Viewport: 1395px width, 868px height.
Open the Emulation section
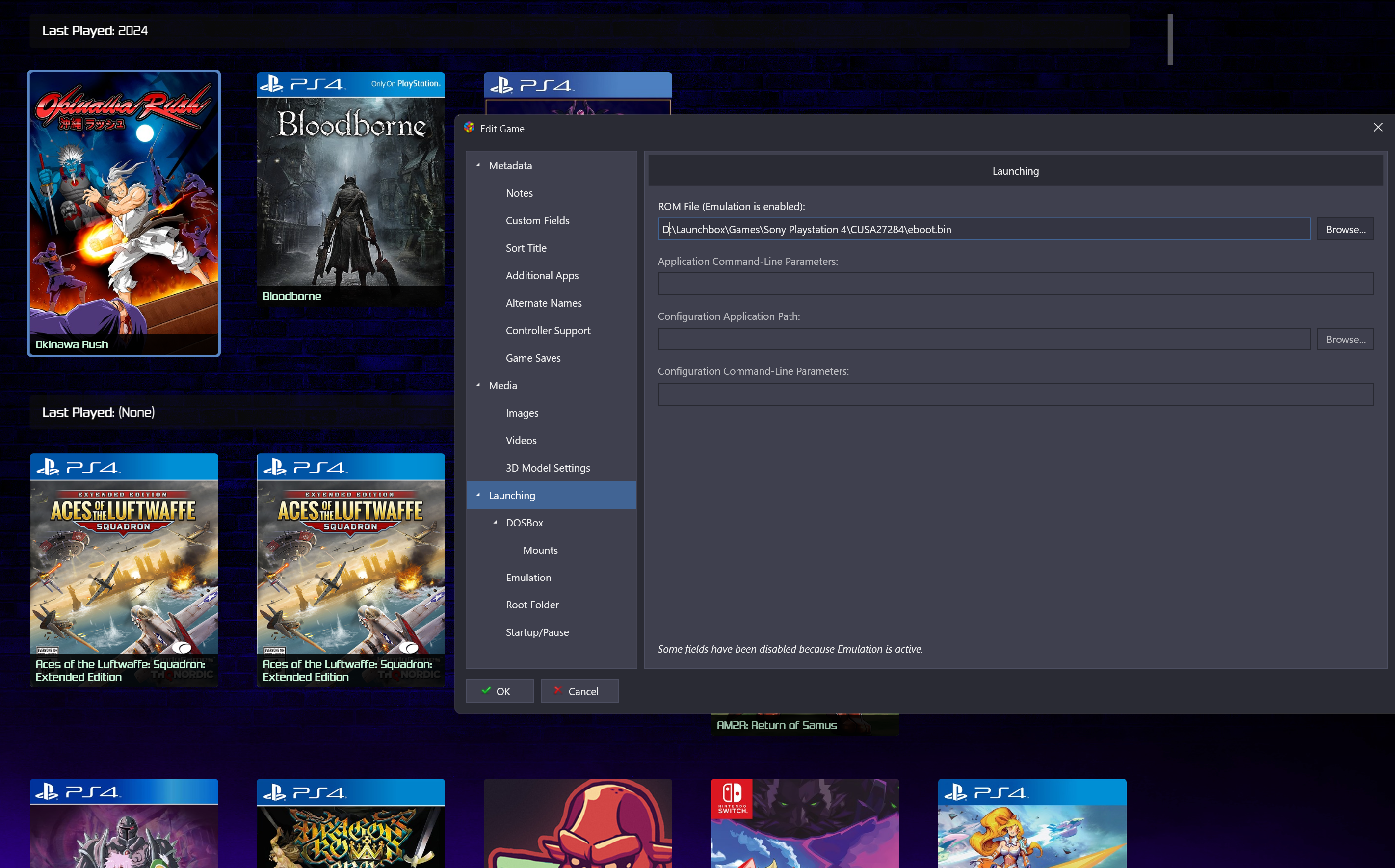[x=528, y=578]
